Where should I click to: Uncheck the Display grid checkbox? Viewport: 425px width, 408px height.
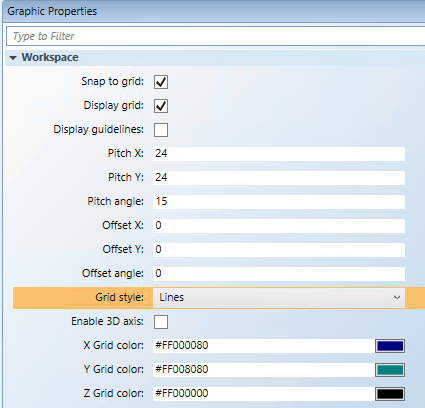161,106
